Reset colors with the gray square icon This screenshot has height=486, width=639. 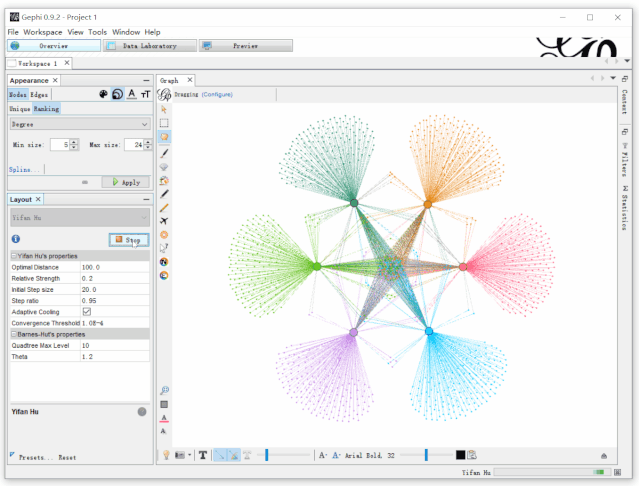[164, 404]
